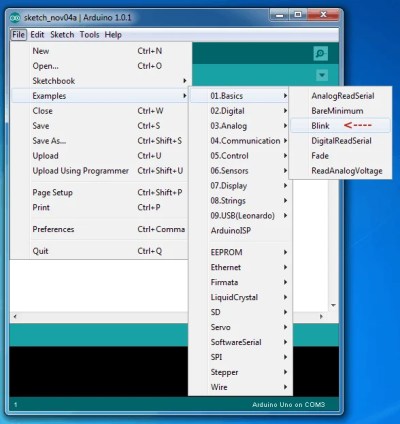Viewport: 400px width, 424px height.
Task: Maximize the Arduino window
Action: (x=298, y=15)
